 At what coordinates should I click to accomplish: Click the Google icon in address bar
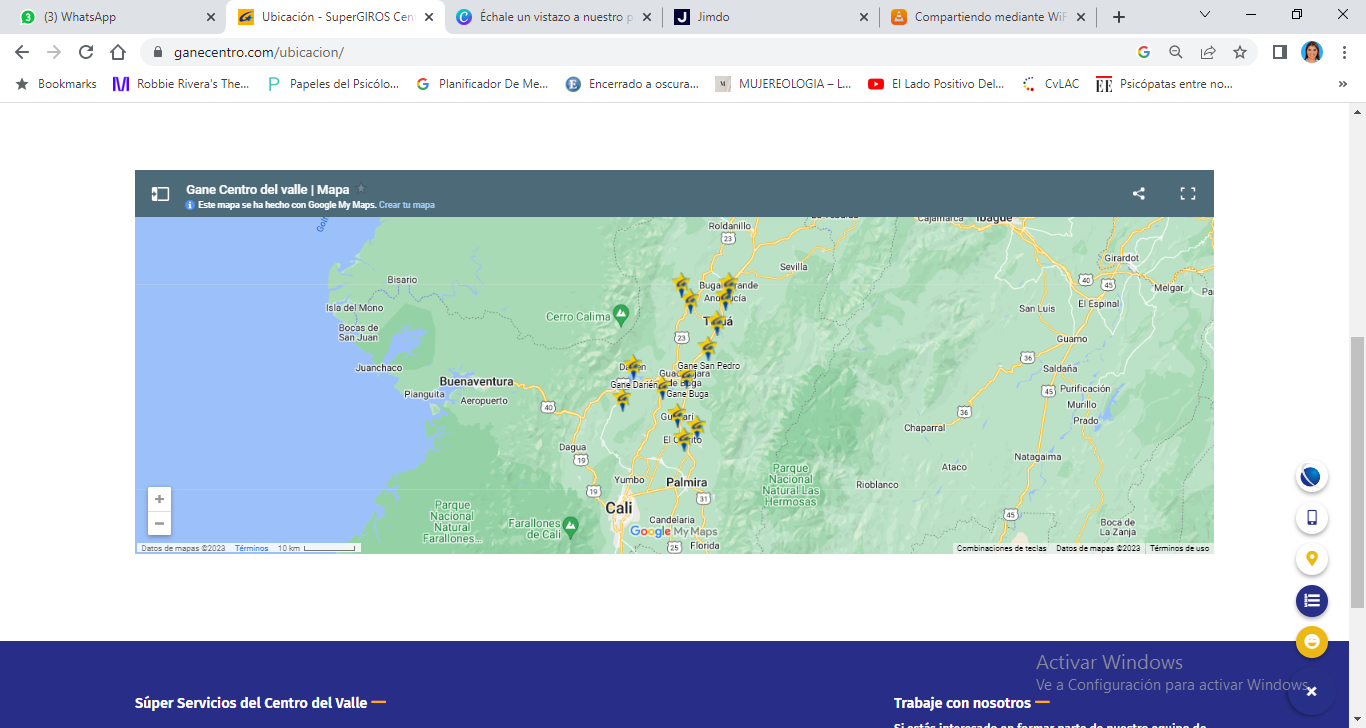[1144, 52]
